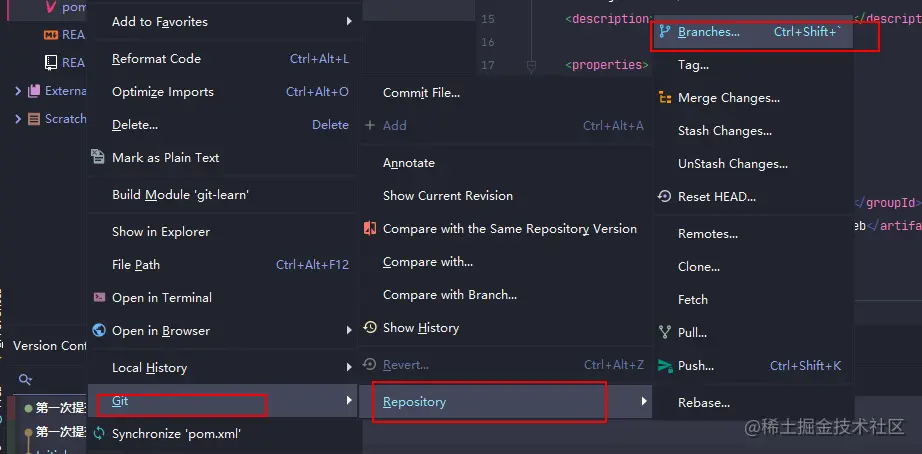
Task: Click the Reset HEAD icon
Action: [x=664, y=196]
